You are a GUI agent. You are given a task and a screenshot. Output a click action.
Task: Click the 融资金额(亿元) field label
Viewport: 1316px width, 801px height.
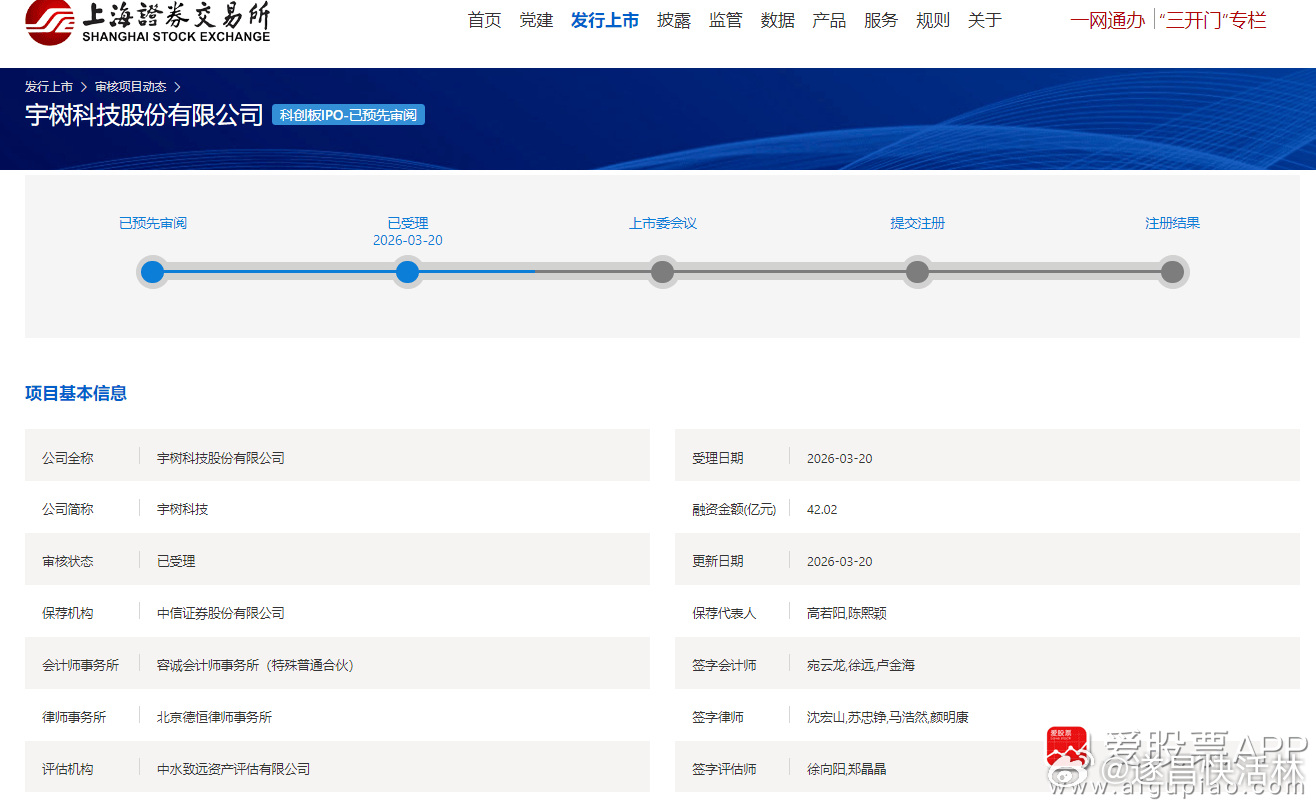[734, 509]
